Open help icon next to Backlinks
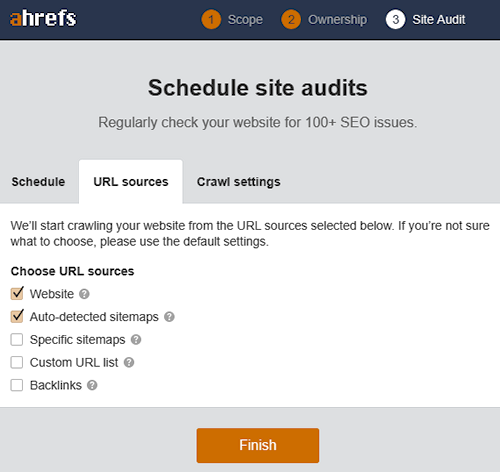This screenshot has height=472, width=500. point(92,385)
